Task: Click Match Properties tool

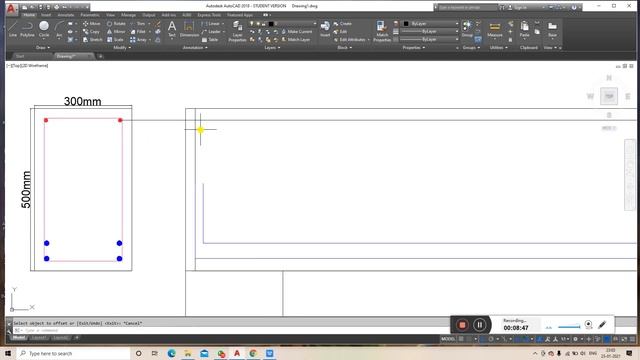Action: (382, 31)
